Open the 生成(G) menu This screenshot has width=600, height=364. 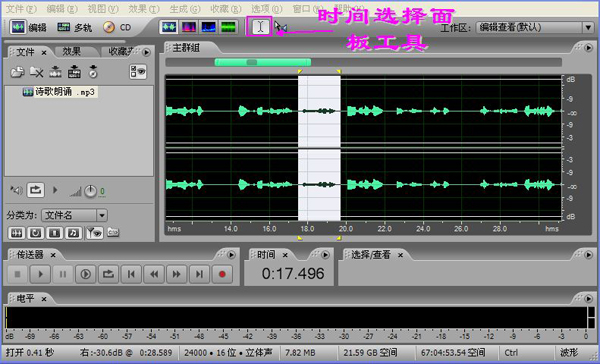pyautogui.click(x=184, y=8)
